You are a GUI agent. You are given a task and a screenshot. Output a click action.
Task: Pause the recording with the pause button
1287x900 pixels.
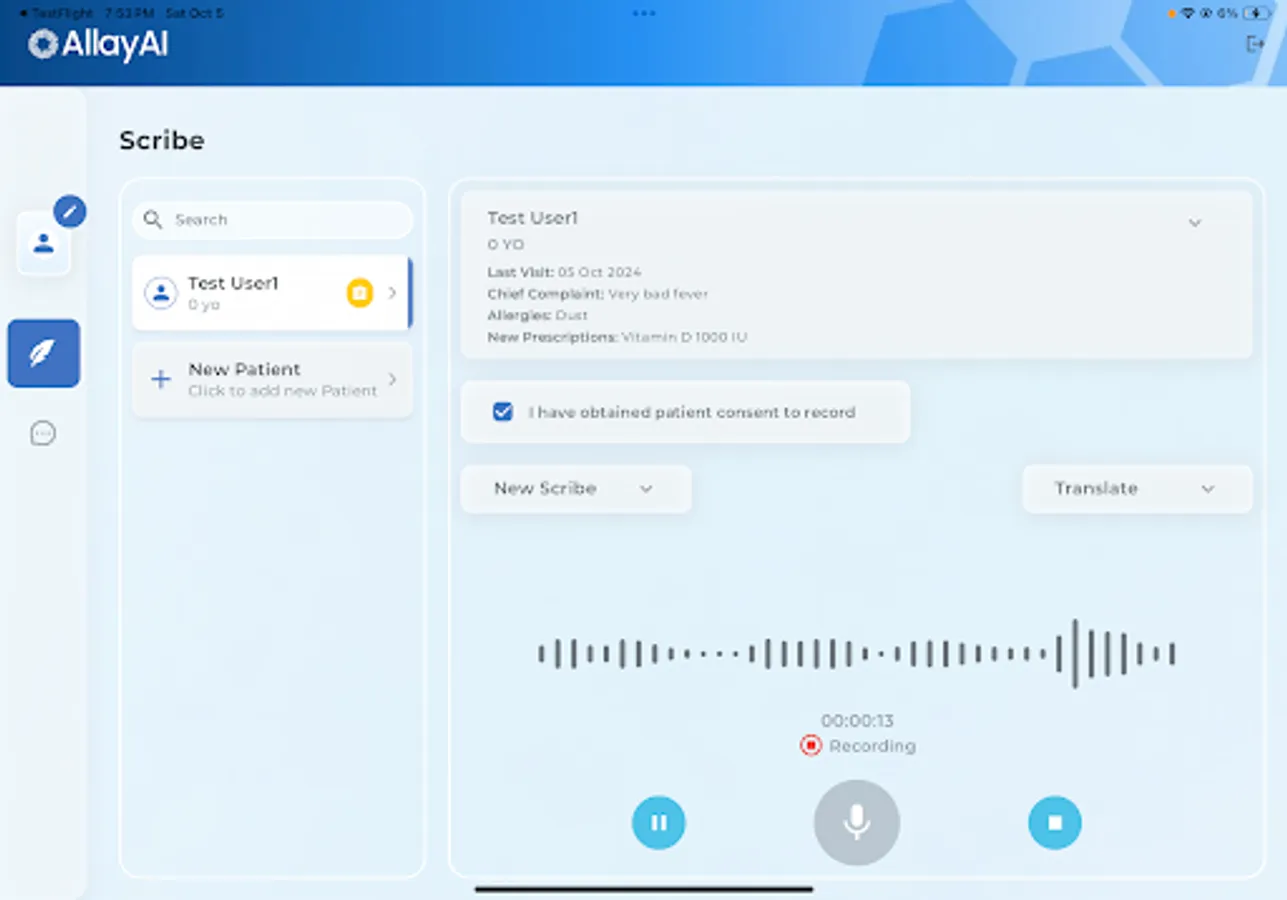pos(658,822)
